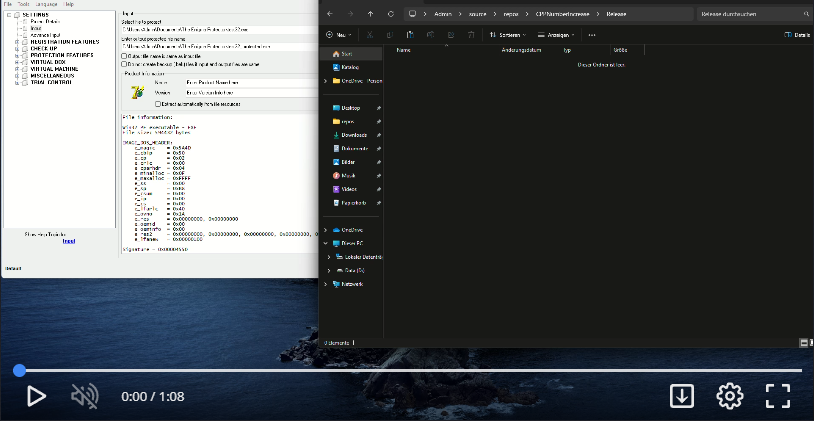Expand the Netzwerk tree node

325,284
